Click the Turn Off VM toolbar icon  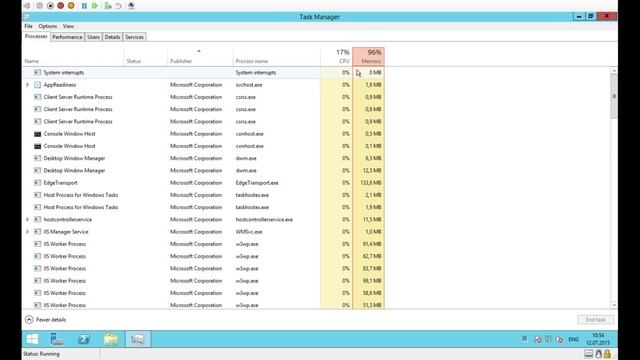[50, 6]
